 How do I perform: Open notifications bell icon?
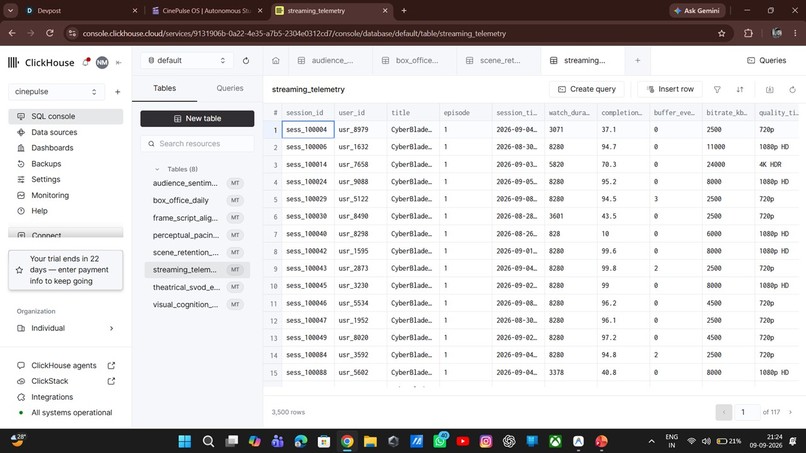(86, 62)
